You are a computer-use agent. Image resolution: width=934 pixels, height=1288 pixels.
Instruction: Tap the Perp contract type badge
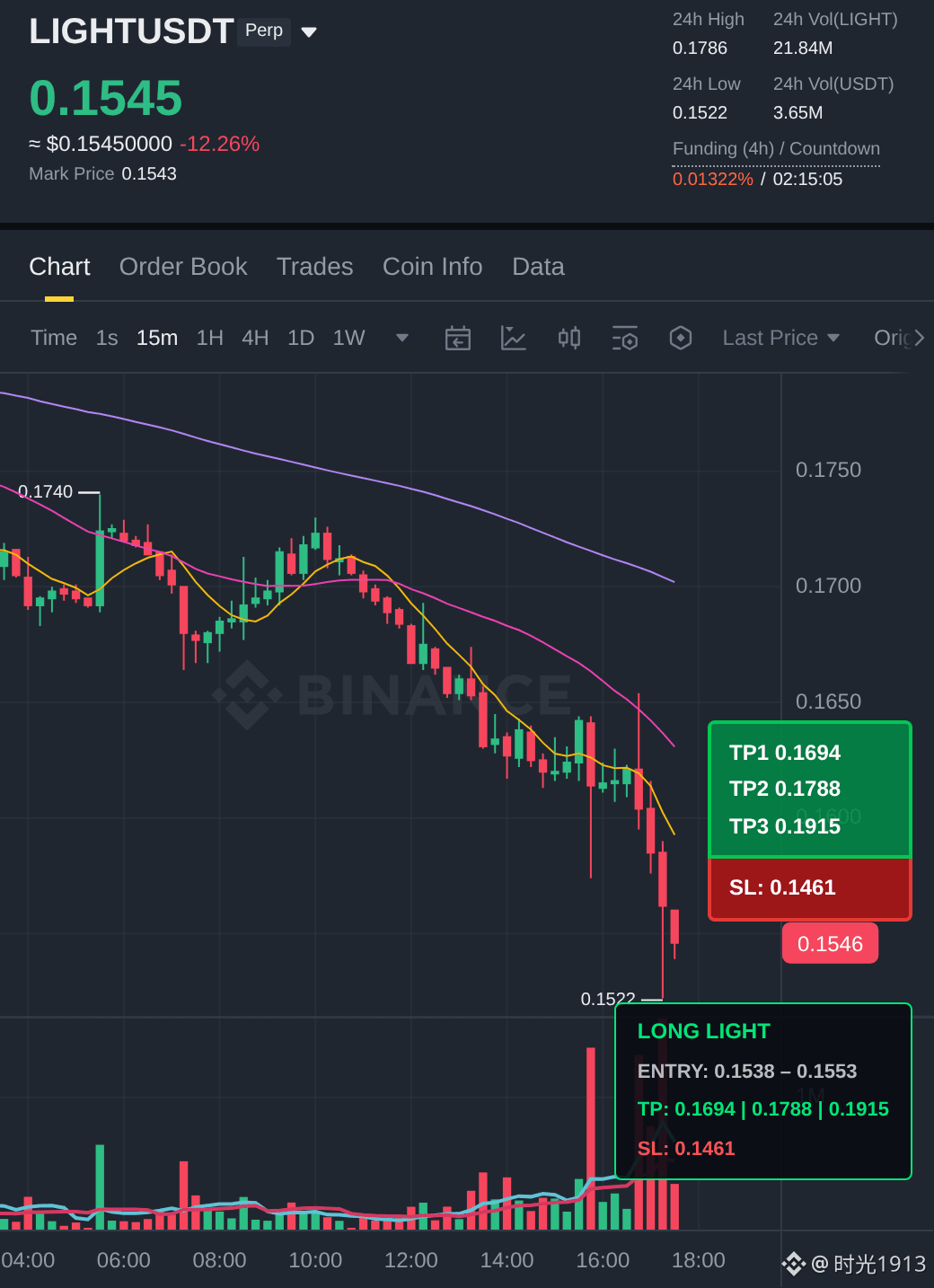pyautogui.click(x=264, y=31)
